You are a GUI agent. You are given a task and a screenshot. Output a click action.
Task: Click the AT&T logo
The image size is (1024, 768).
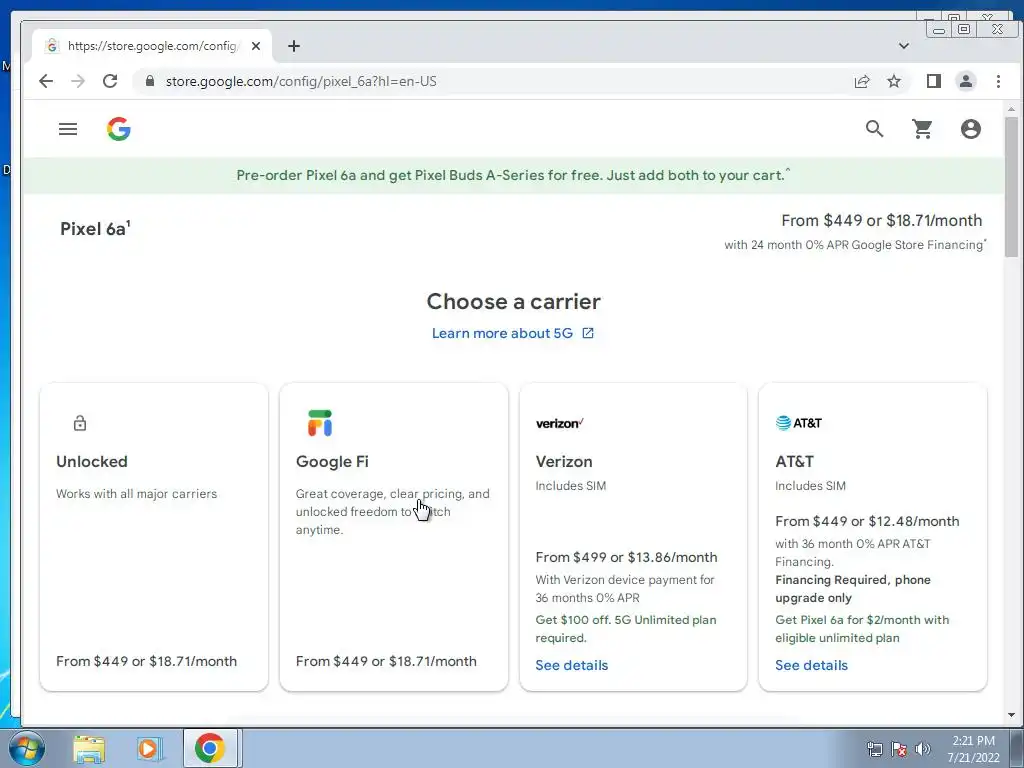pyautogui.click(x=799, y=423)
